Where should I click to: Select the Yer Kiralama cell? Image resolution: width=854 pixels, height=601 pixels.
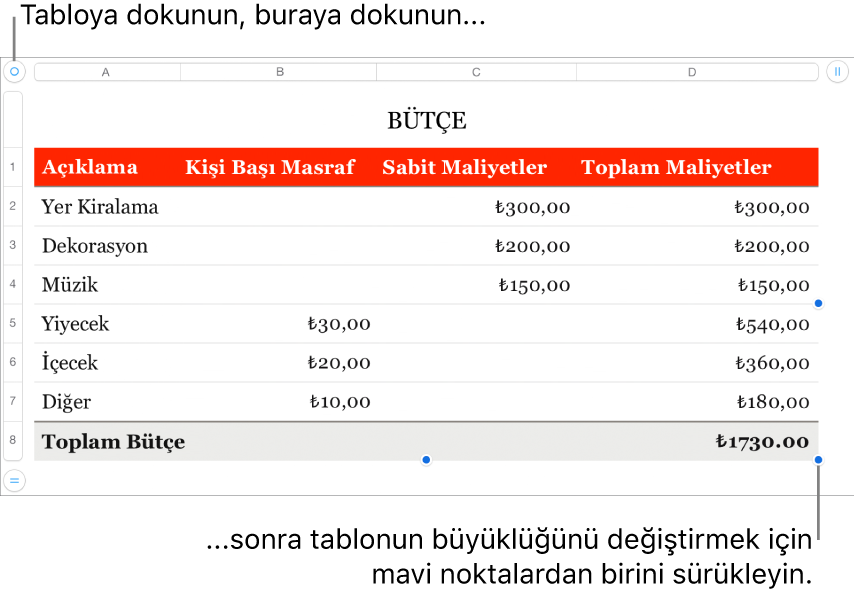coord(100,207)
